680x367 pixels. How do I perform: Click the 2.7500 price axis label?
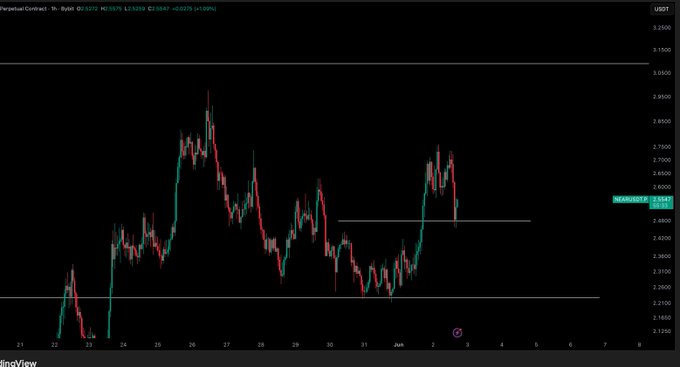pos(661,147)
